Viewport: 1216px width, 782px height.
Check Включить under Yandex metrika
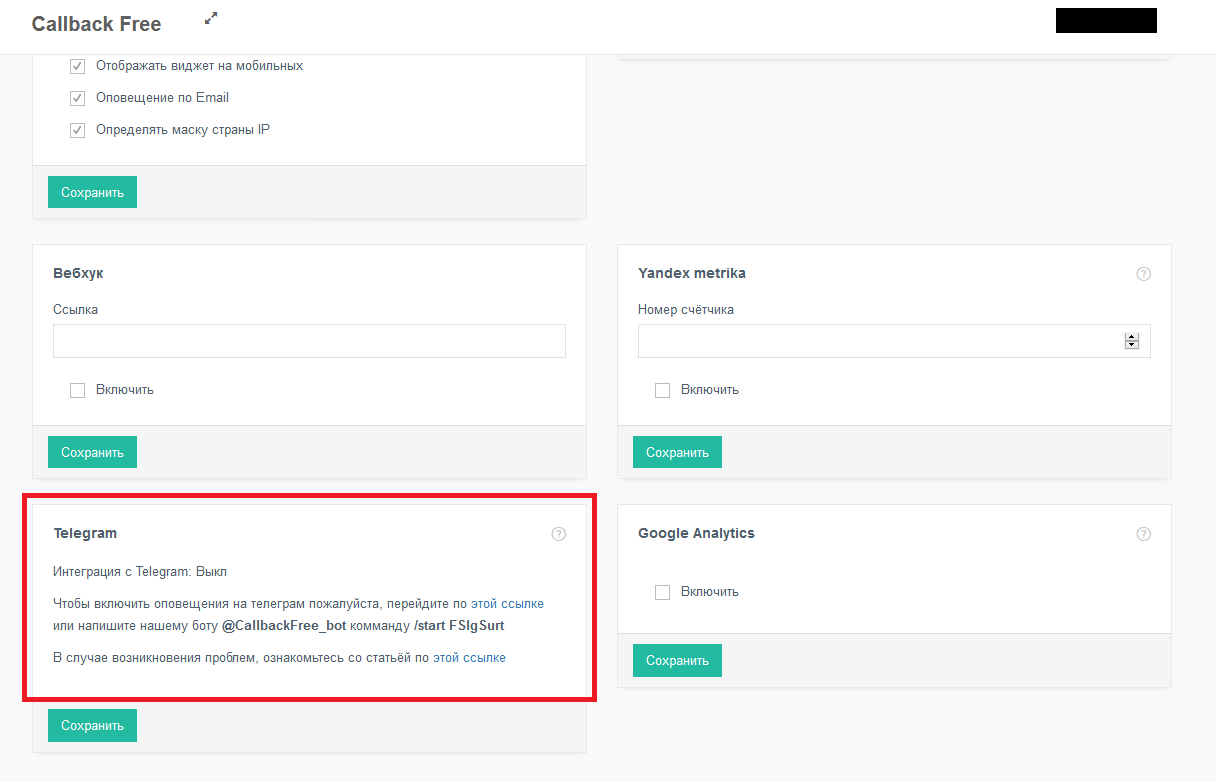point(662,391)
